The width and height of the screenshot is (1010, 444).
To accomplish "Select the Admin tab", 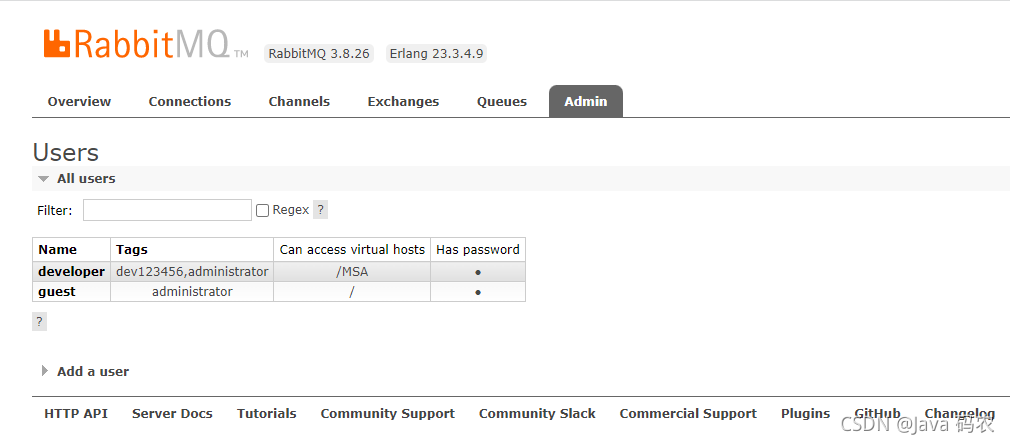I will 586,101.
